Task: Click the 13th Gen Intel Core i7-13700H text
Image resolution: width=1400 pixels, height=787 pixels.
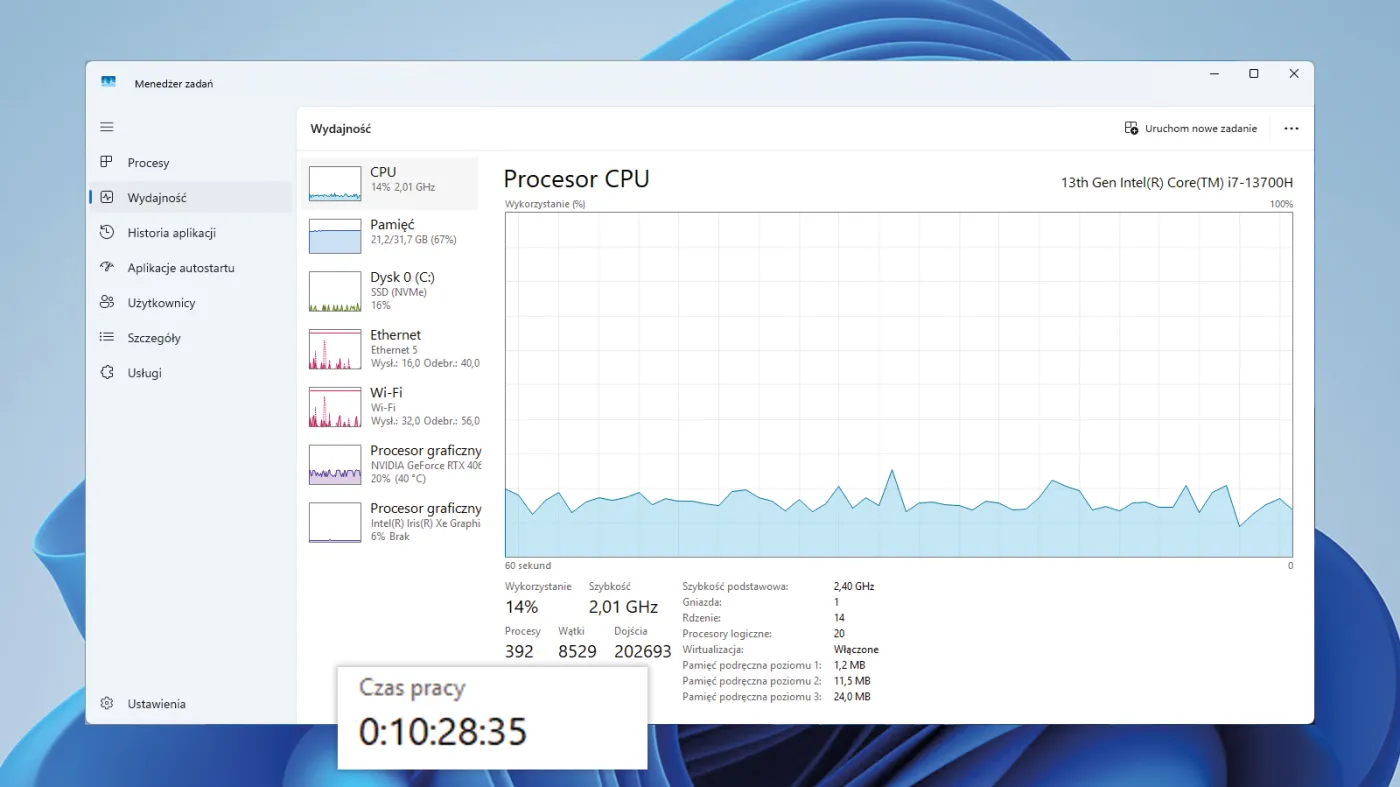Action: click(x=1177, y=183)
